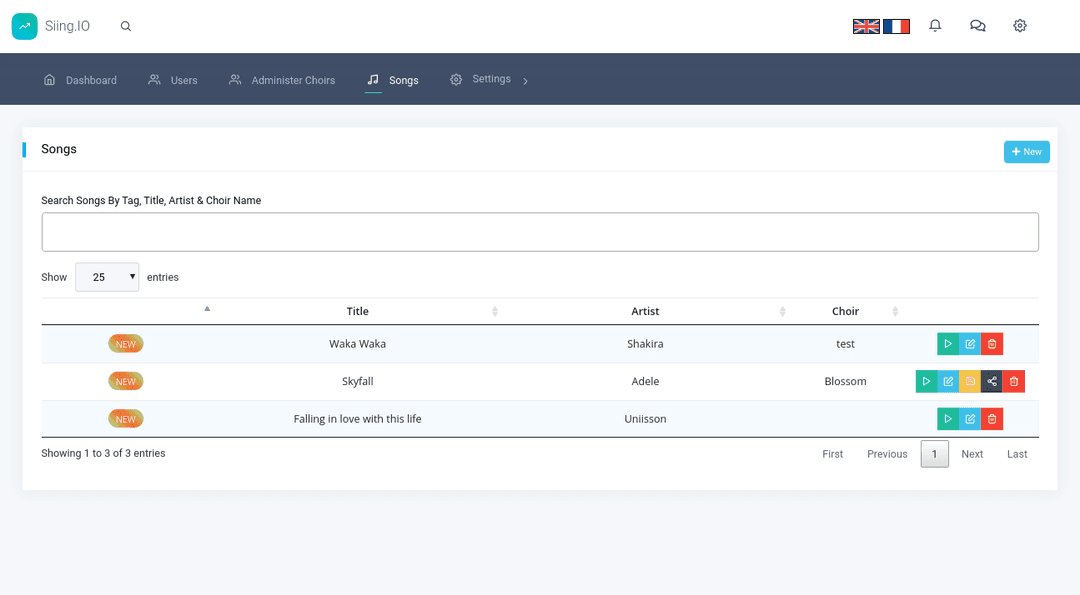The image size is (1080, 595).
Task: Open the entries-per-page dropdown showing 25
Action: (x=107, y=277)
